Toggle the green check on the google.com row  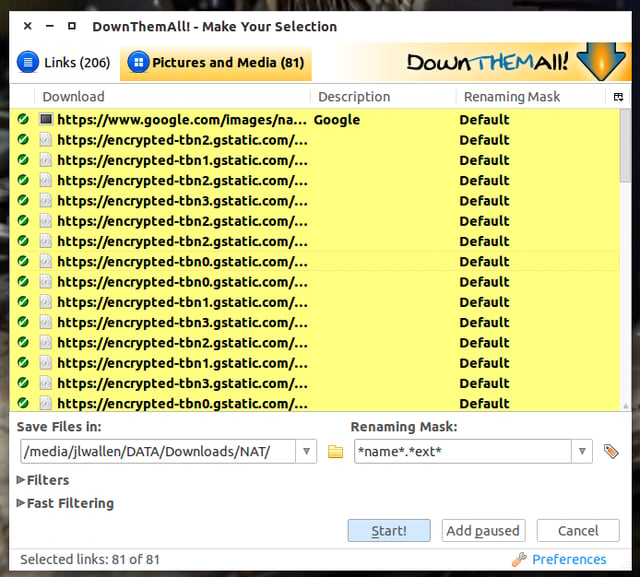23,119
